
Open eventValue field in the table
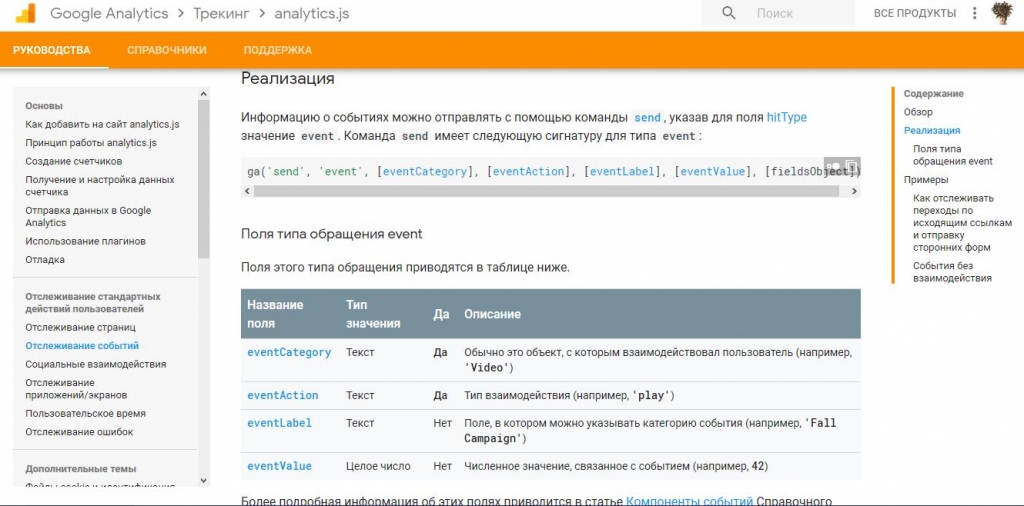280,466
